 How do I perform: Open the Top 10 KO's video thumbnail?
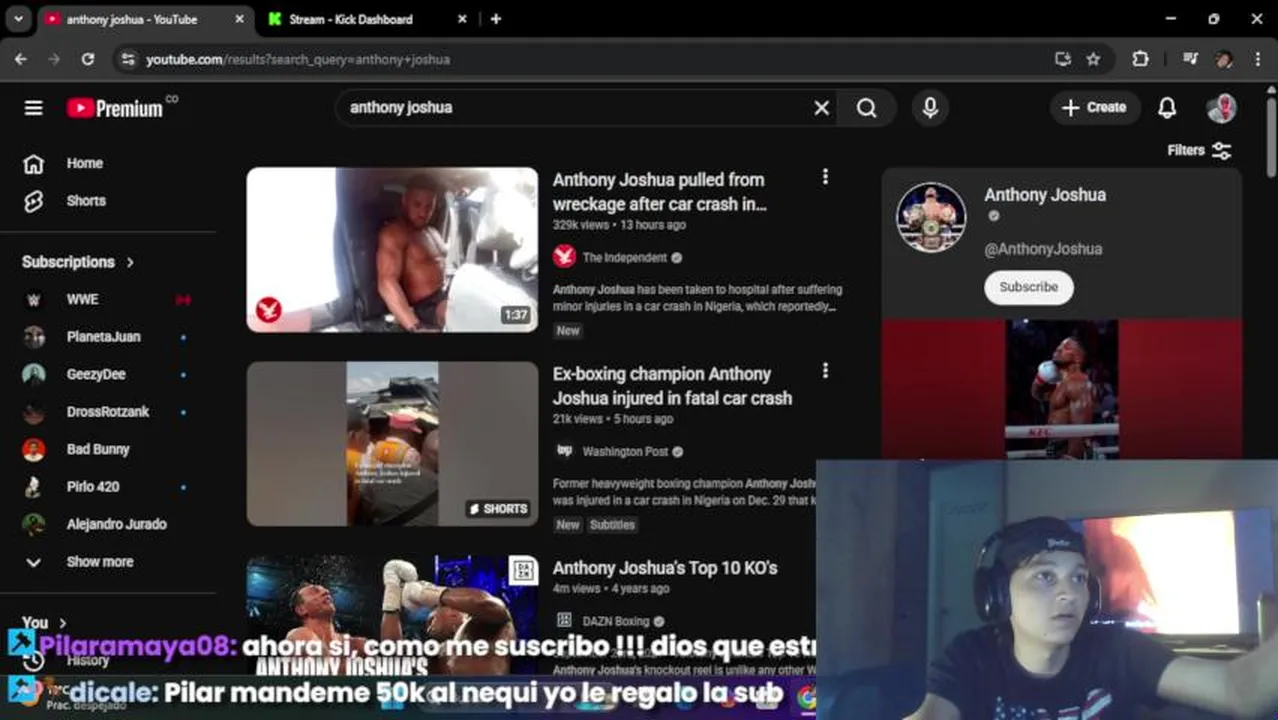[x=392, y=617]
